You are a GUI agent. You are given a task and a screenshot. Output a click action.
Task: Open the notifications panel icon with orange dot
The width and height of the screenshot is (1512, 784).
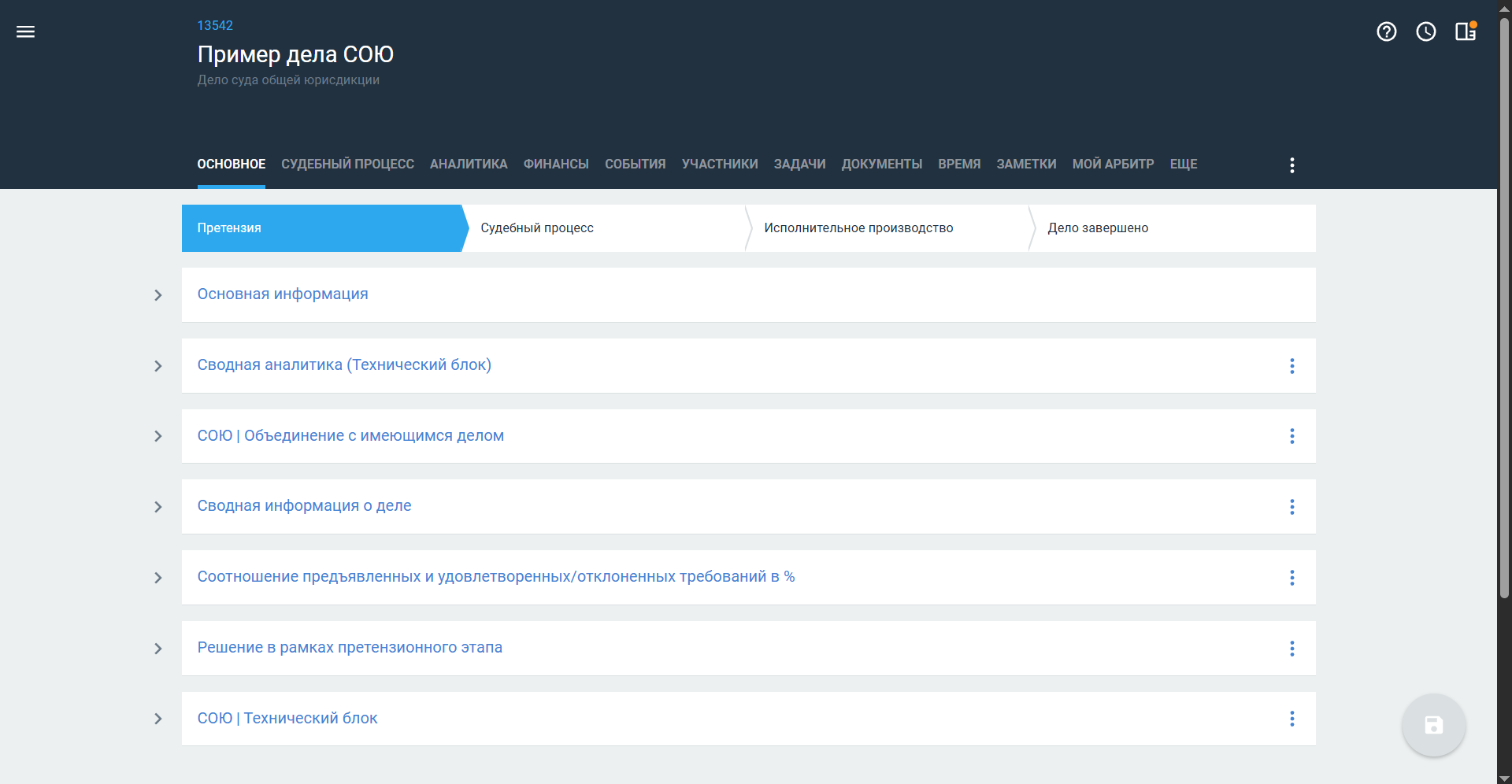click(1465, 31)
